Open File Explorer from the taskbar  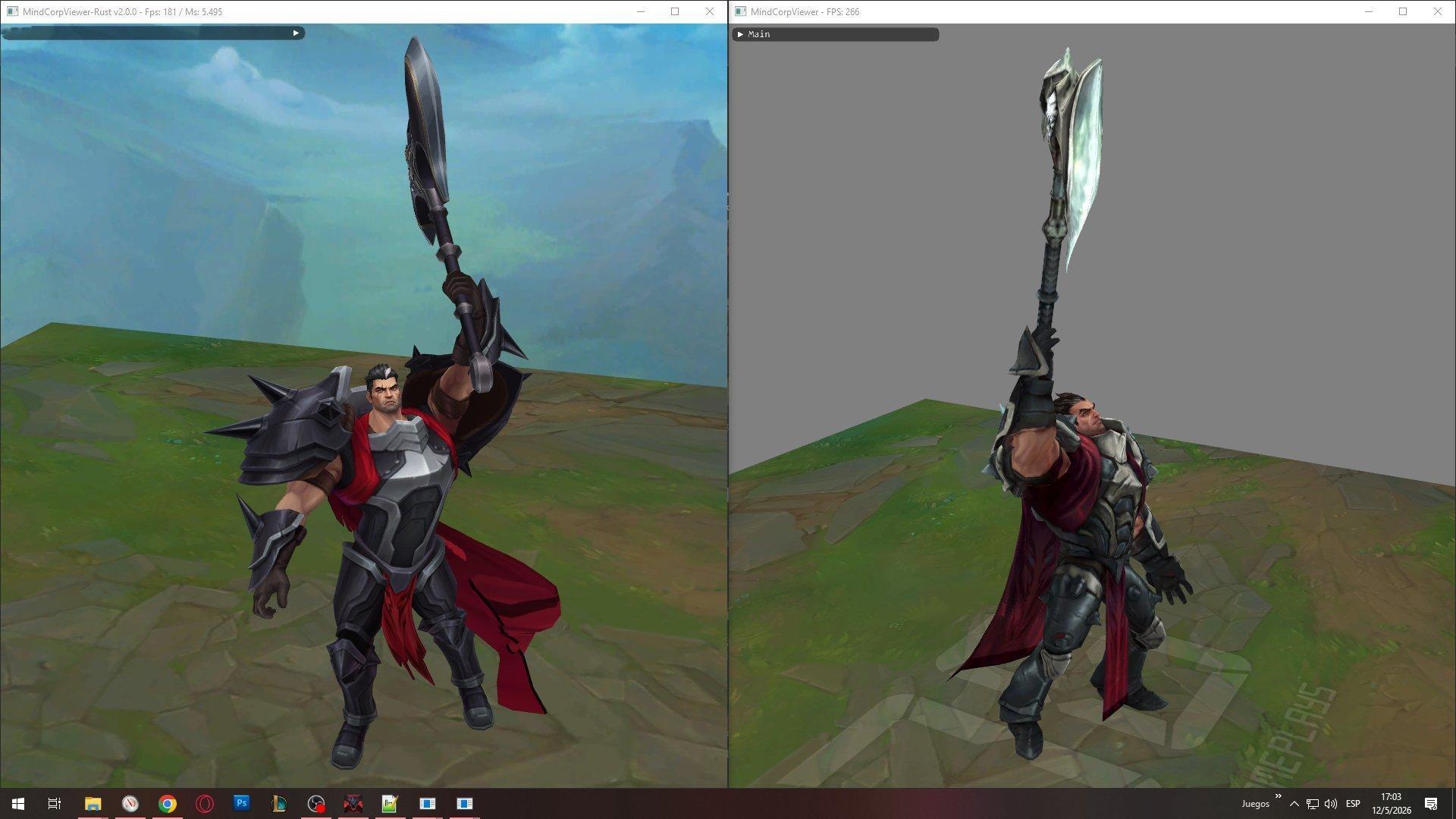[x=93, y=804]
